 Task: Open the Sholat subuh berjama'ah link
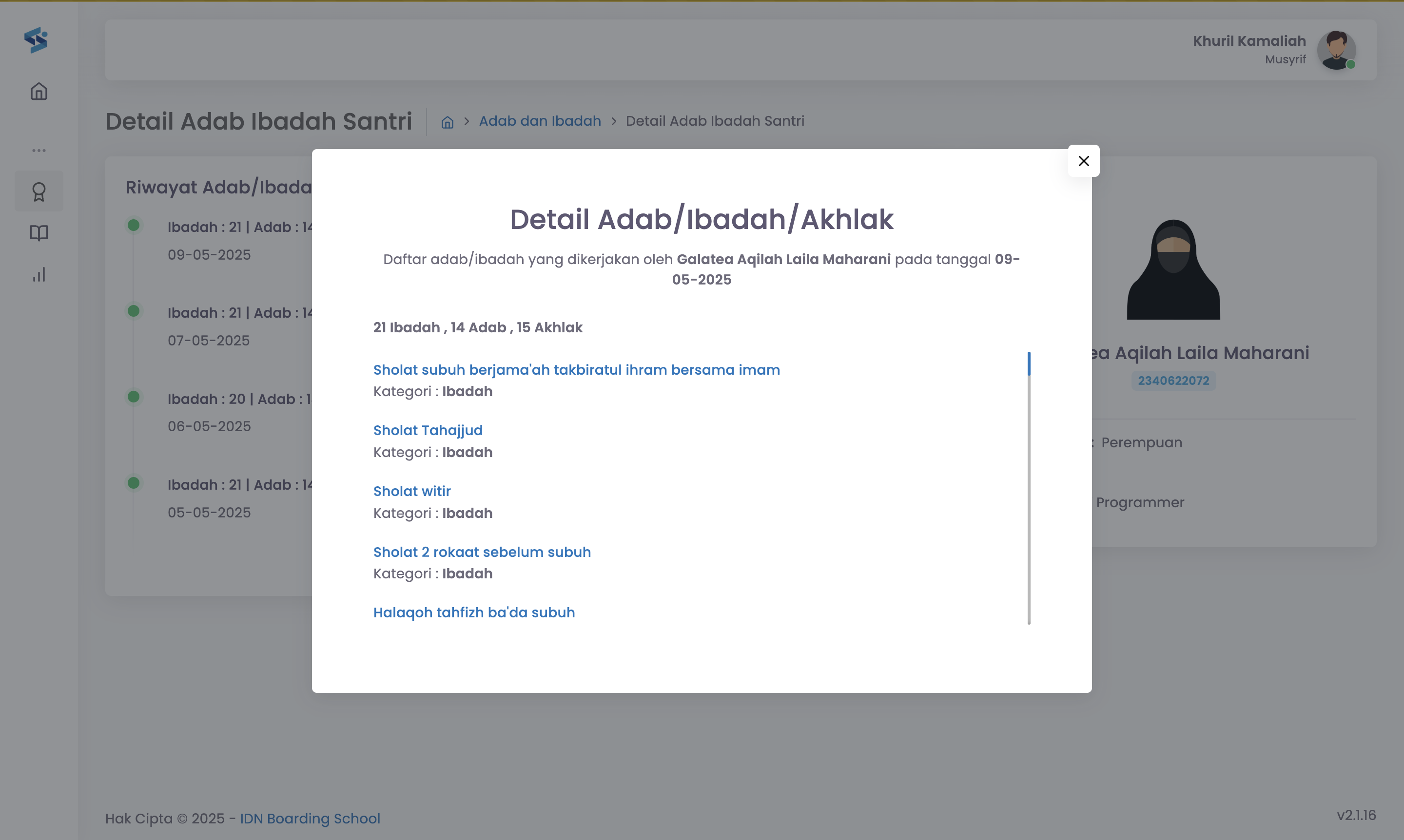(576, 370)
